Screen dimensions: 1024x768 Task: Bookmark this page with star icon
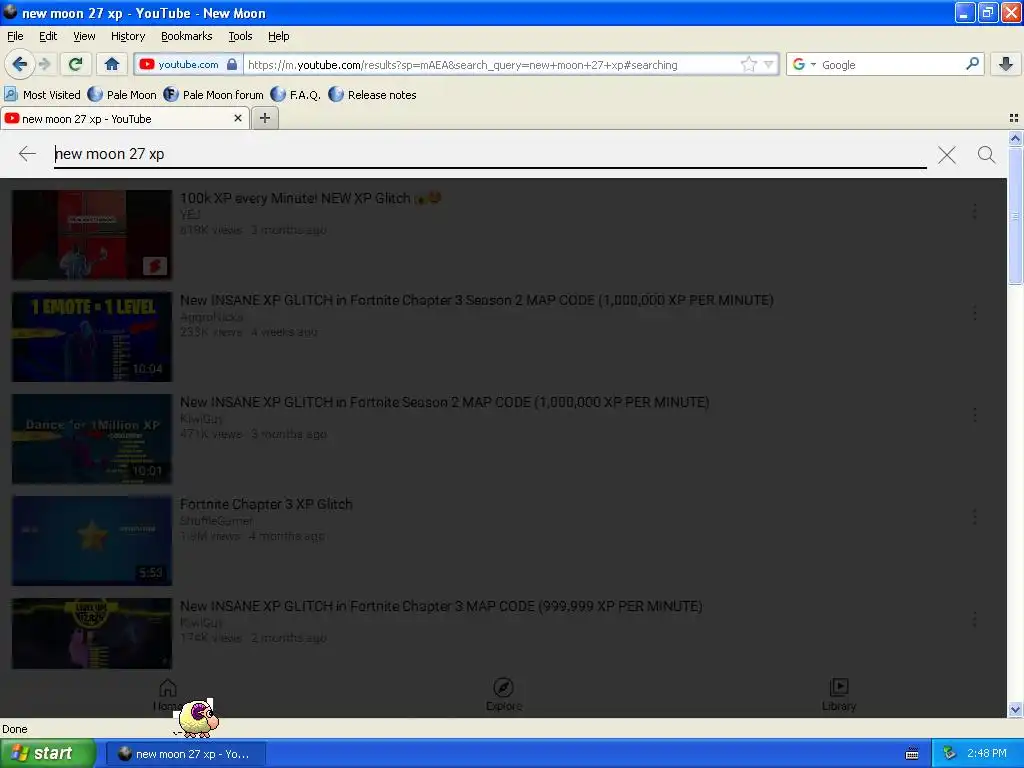[x=748, y=64]
